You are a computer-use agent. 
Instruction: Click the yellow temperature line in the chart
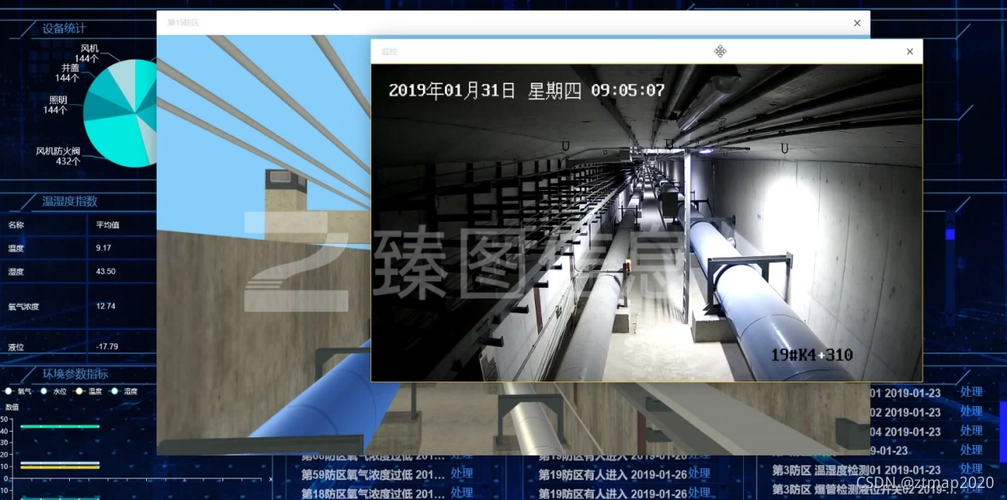click(x=60, y=467)
